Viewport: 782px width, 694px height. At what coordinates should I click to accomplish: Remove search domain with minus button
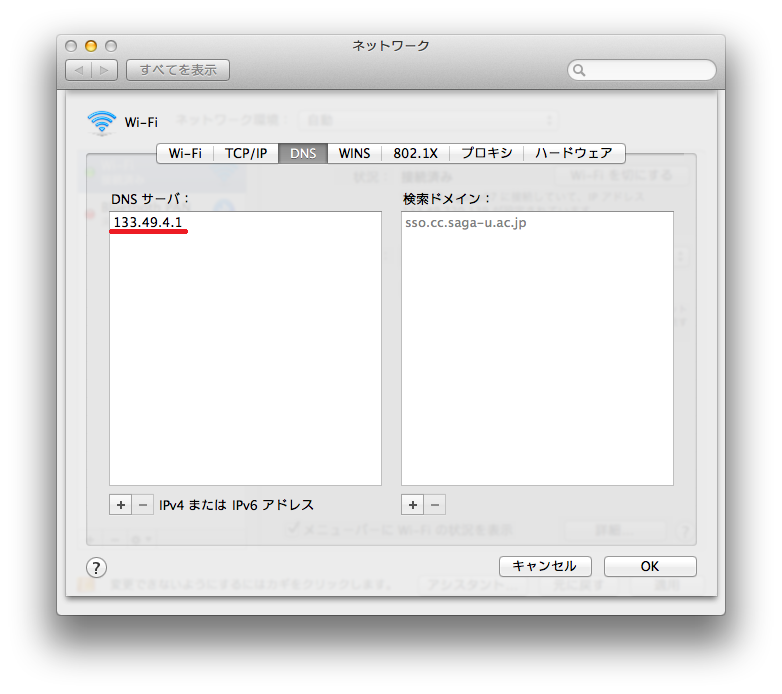435,505
